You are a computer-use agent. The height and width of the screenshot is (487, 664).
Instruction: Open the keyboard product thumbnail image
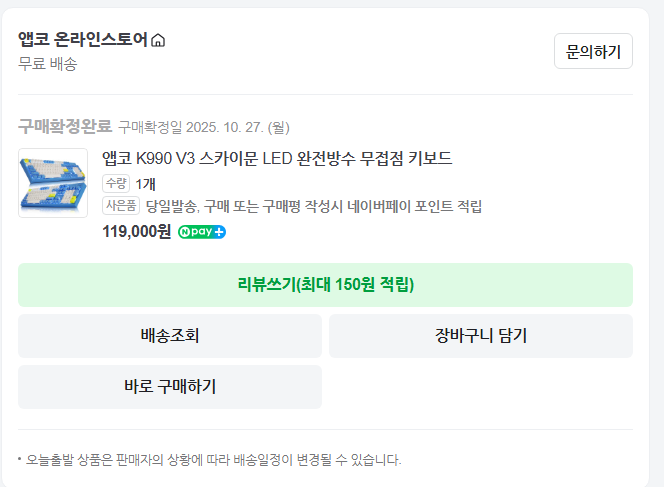(53, 183)
